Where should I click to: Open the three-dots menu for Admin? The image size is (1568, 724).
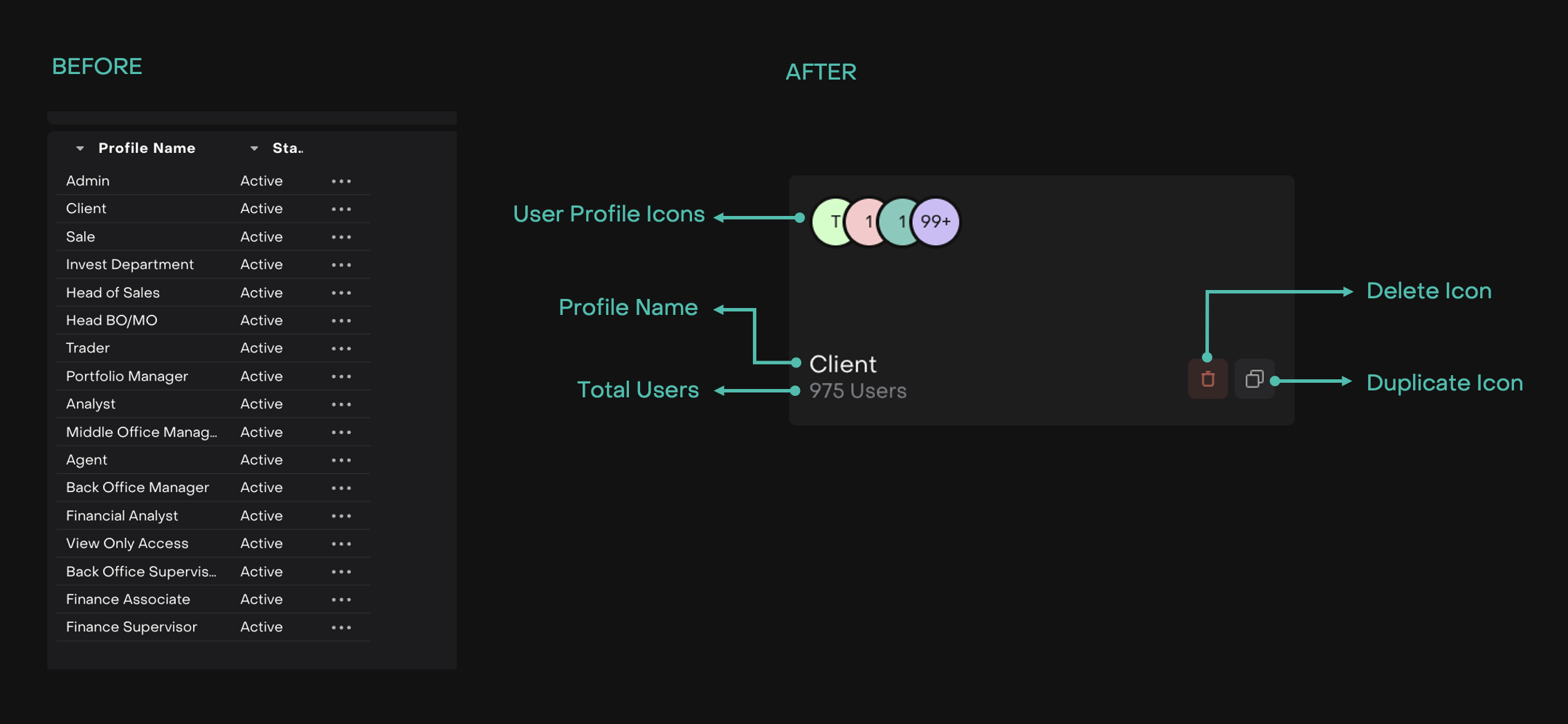tap(341, 181)
